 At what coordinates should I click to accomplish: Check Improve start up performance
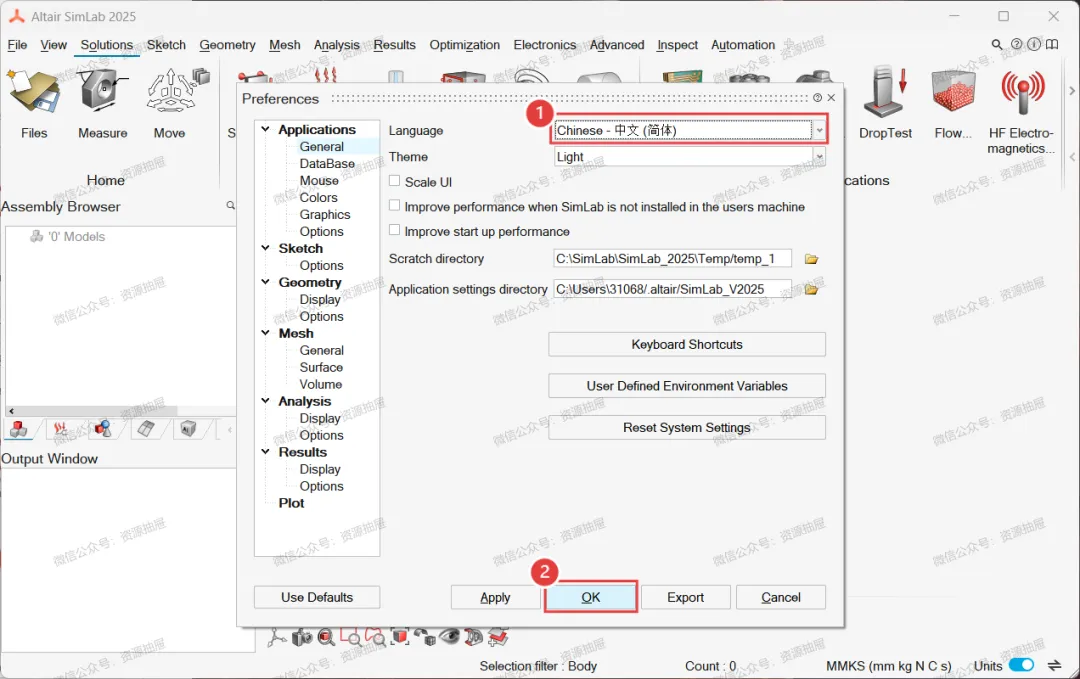tap(395, 230)
